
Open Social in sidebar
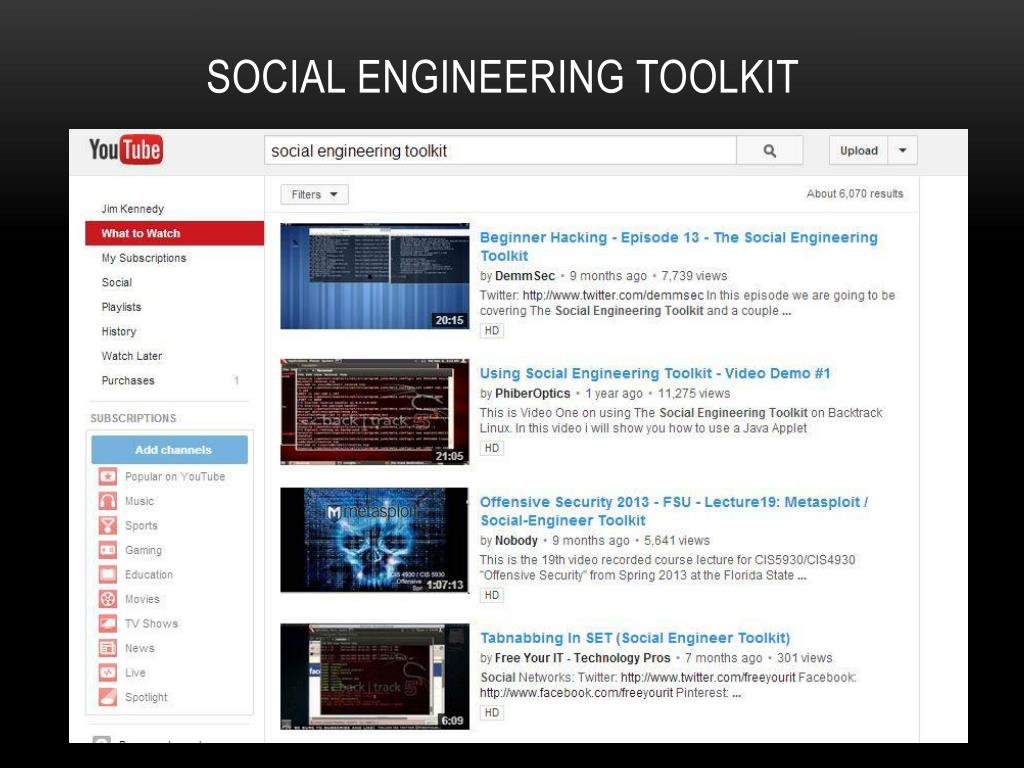(x=117, y=282)
